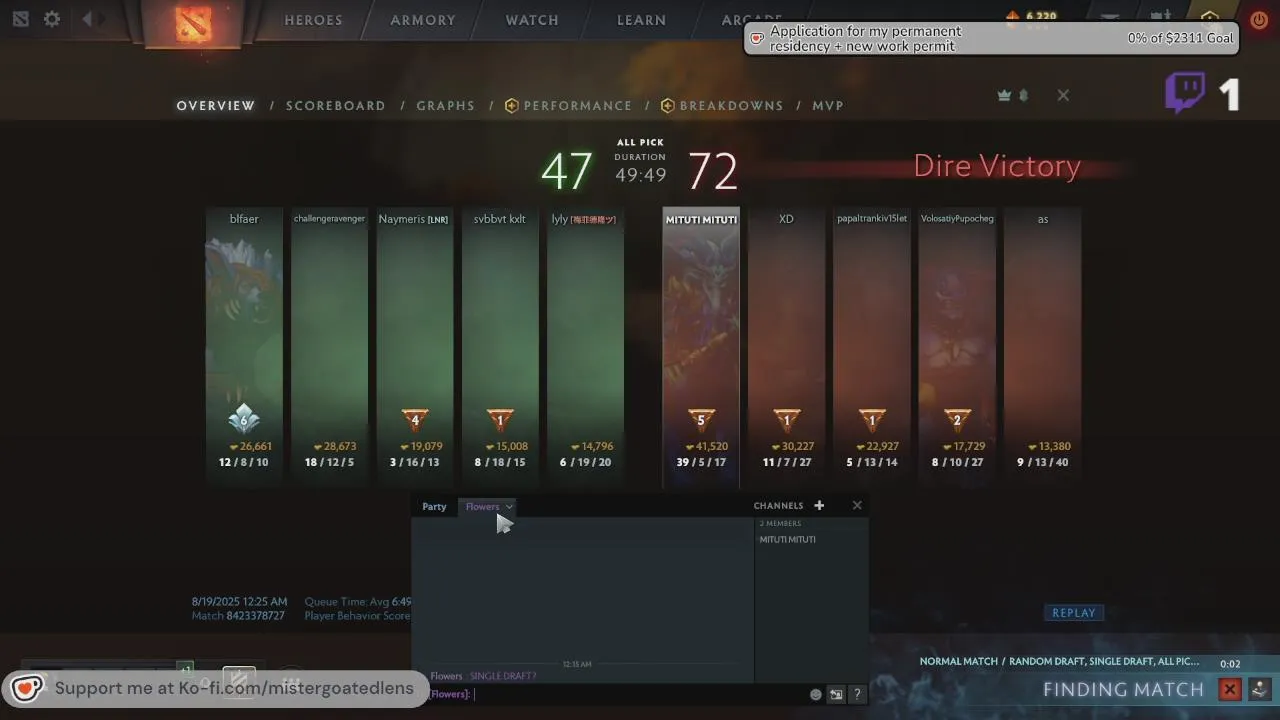1280x720 pixels.
Task: Open the Watch menu
Action: click(532, 20)
